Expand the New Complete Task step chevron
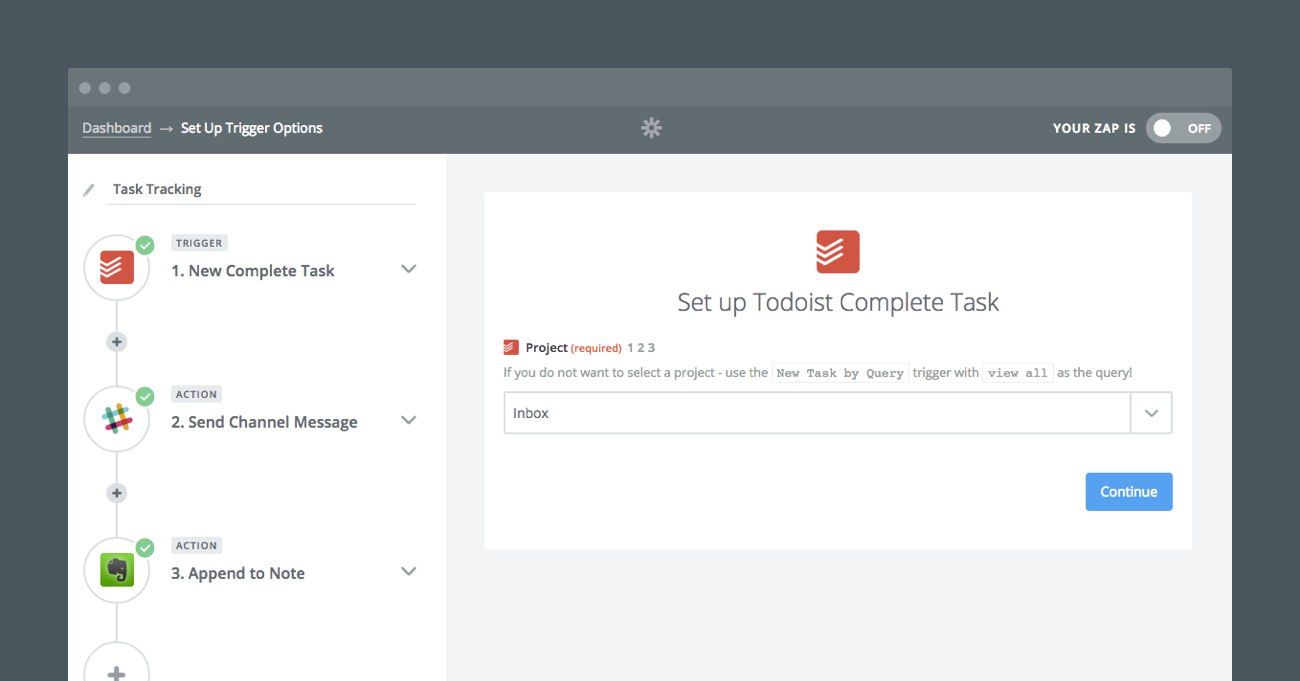1300x681 pixels. tap(408, 269)
